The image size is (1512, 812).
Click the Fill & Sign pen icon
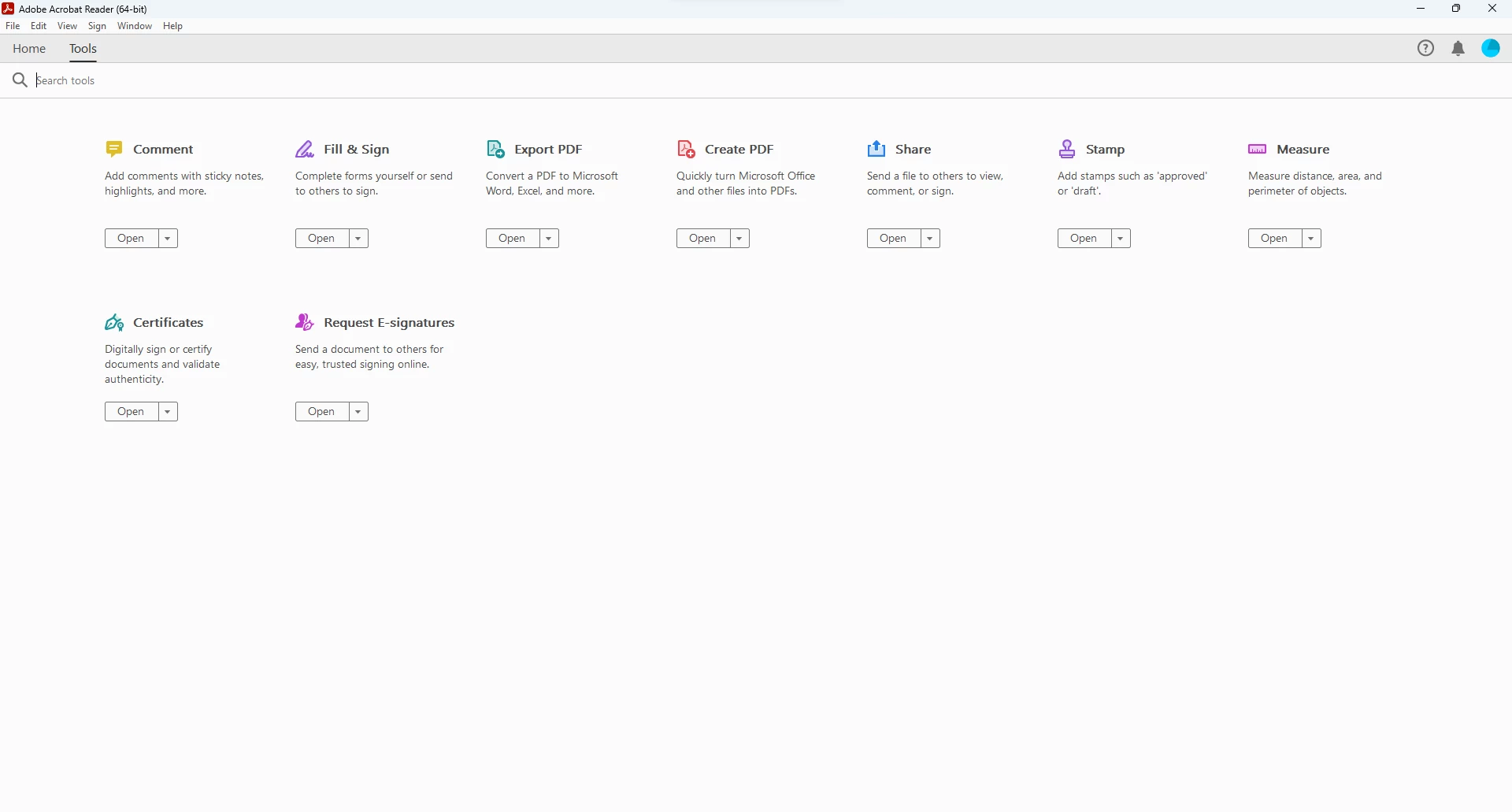(x=305, y=149)
